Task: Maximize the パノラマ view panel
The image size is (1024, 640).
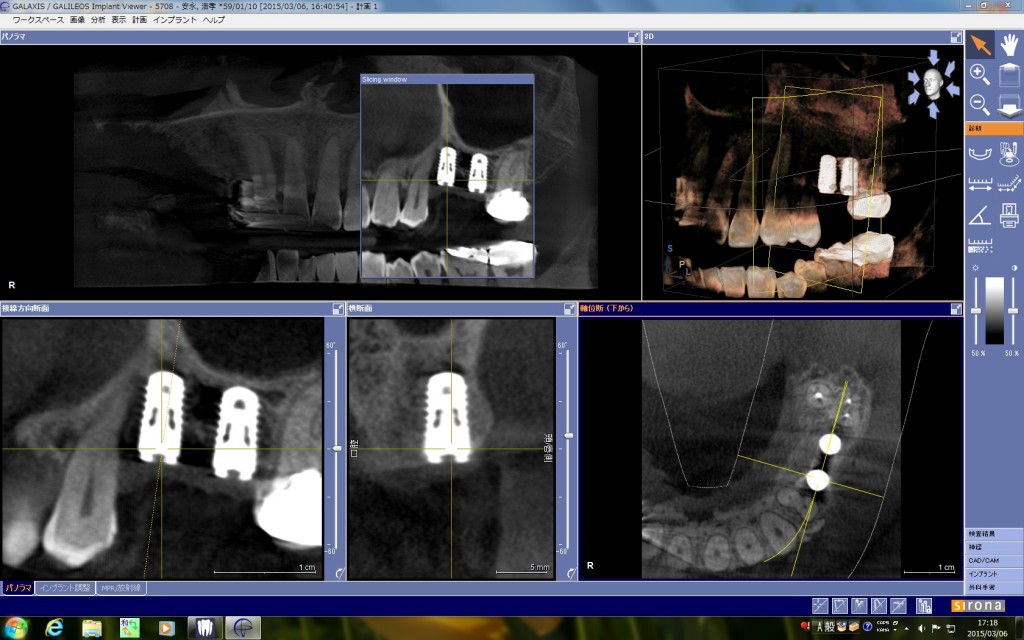Action: (633, 37)
